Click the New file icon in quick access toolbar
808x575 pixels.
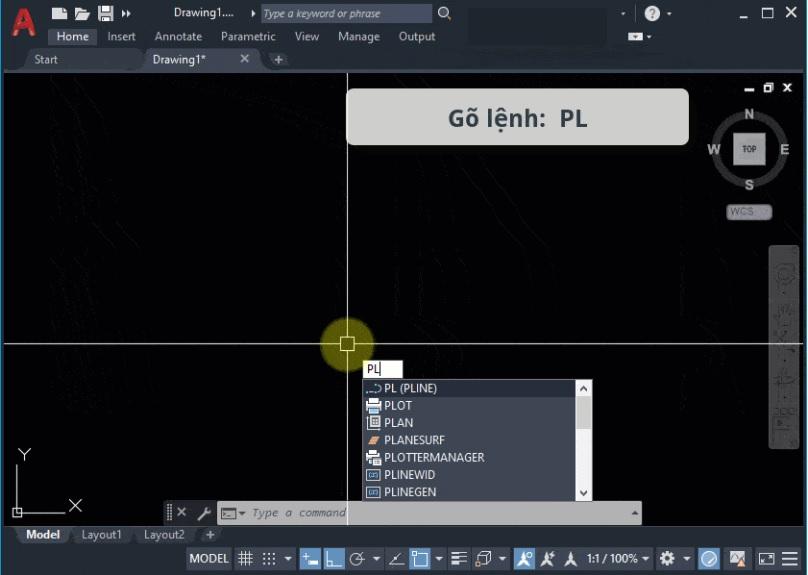(60, 14)
